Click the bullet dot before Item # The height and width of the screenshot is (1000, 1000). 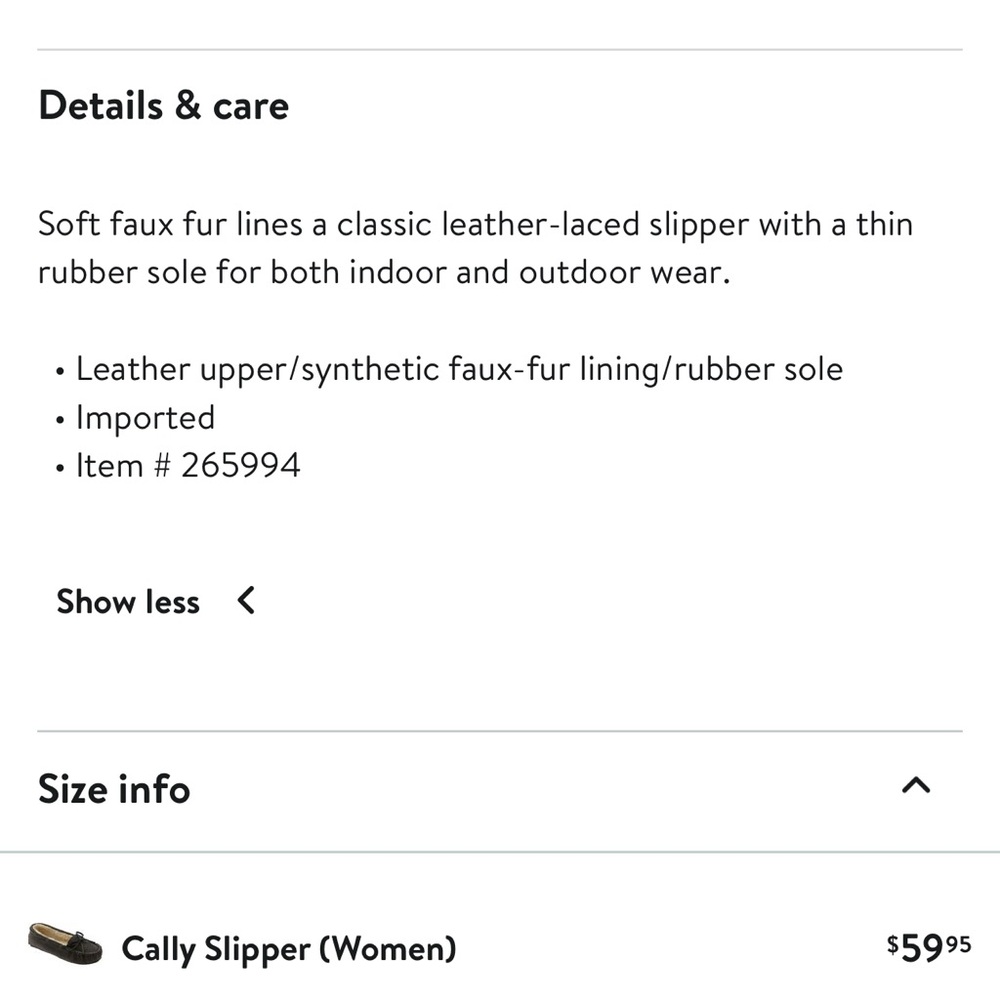tap(61, 467)
